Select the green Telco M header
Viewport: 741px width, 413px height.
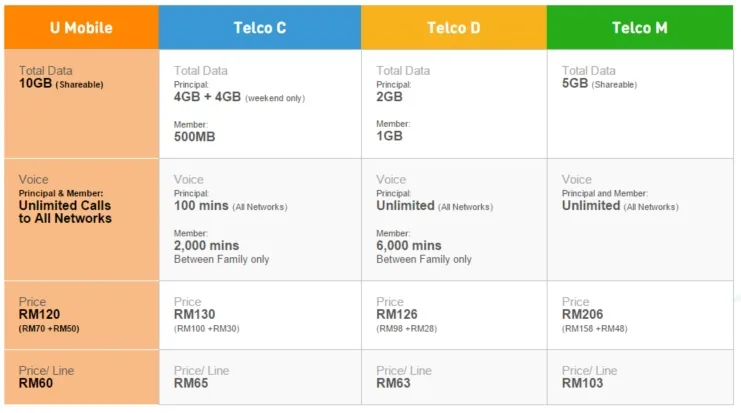640,27
